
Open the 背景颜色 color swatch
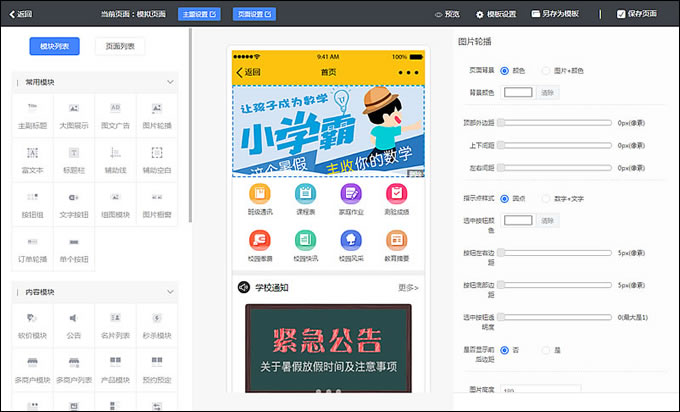(x=518, y=92)
